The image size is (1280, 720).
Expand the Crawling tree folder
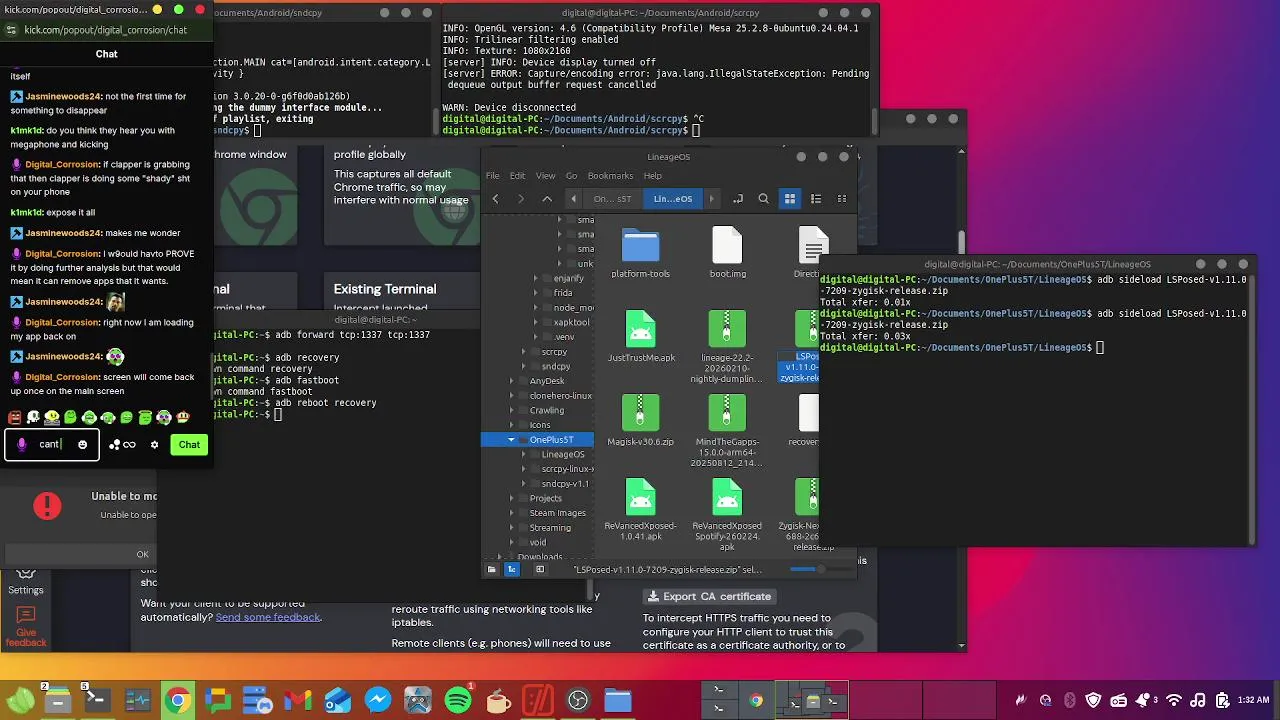tap(511, 410)
